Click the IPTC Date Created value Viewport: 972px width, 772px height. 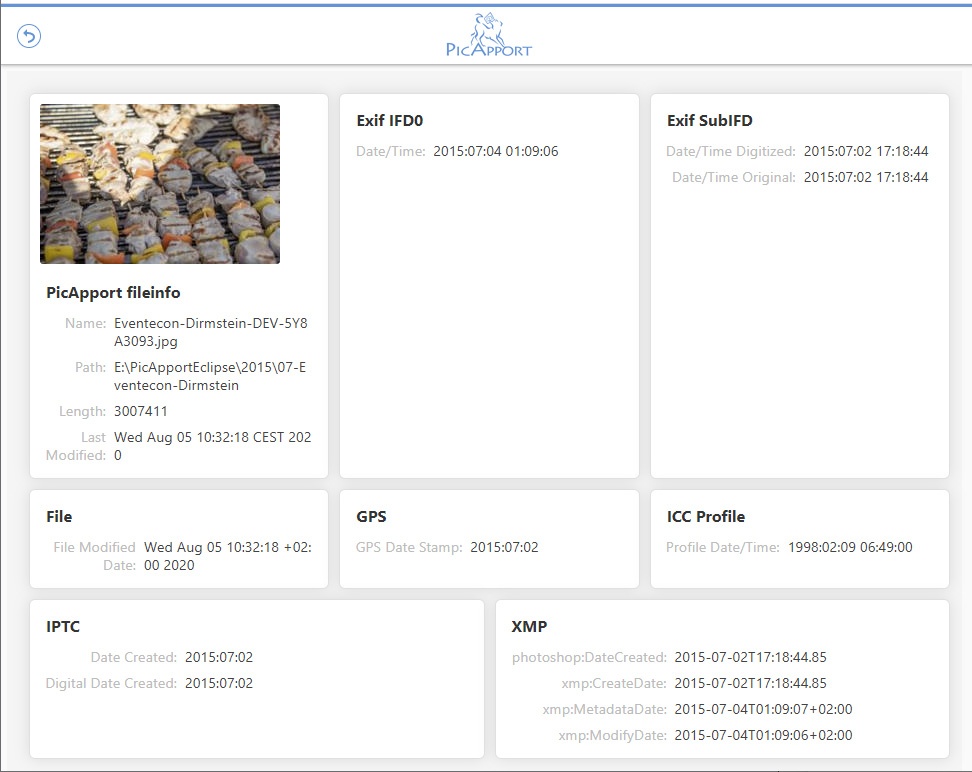click(219, 658)
